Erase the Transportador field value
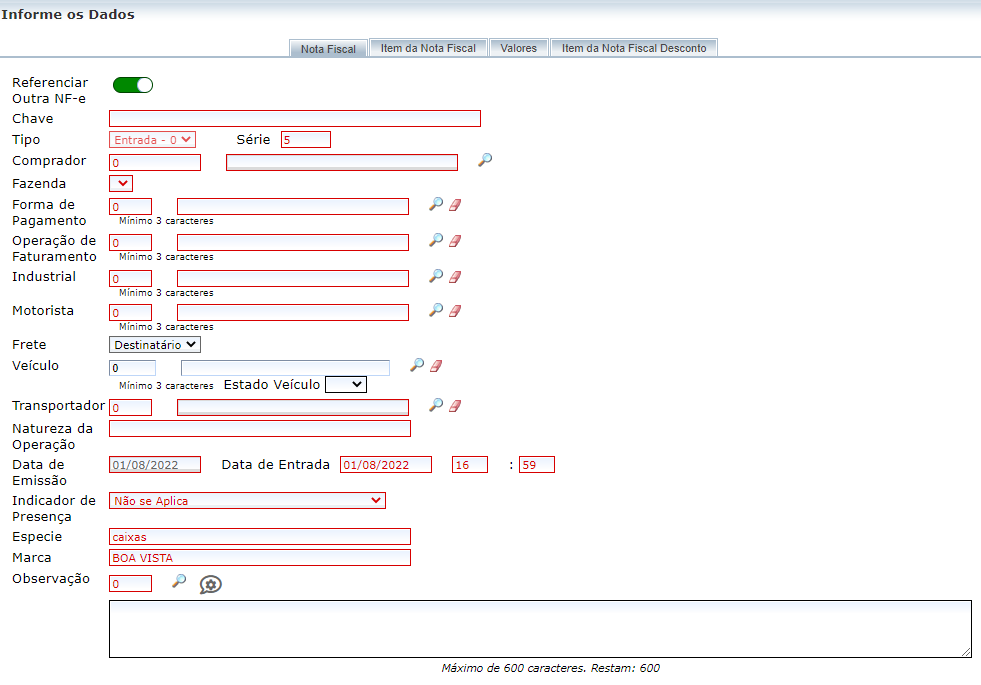Viewport: 981px width, 685px height. point(455,406)
